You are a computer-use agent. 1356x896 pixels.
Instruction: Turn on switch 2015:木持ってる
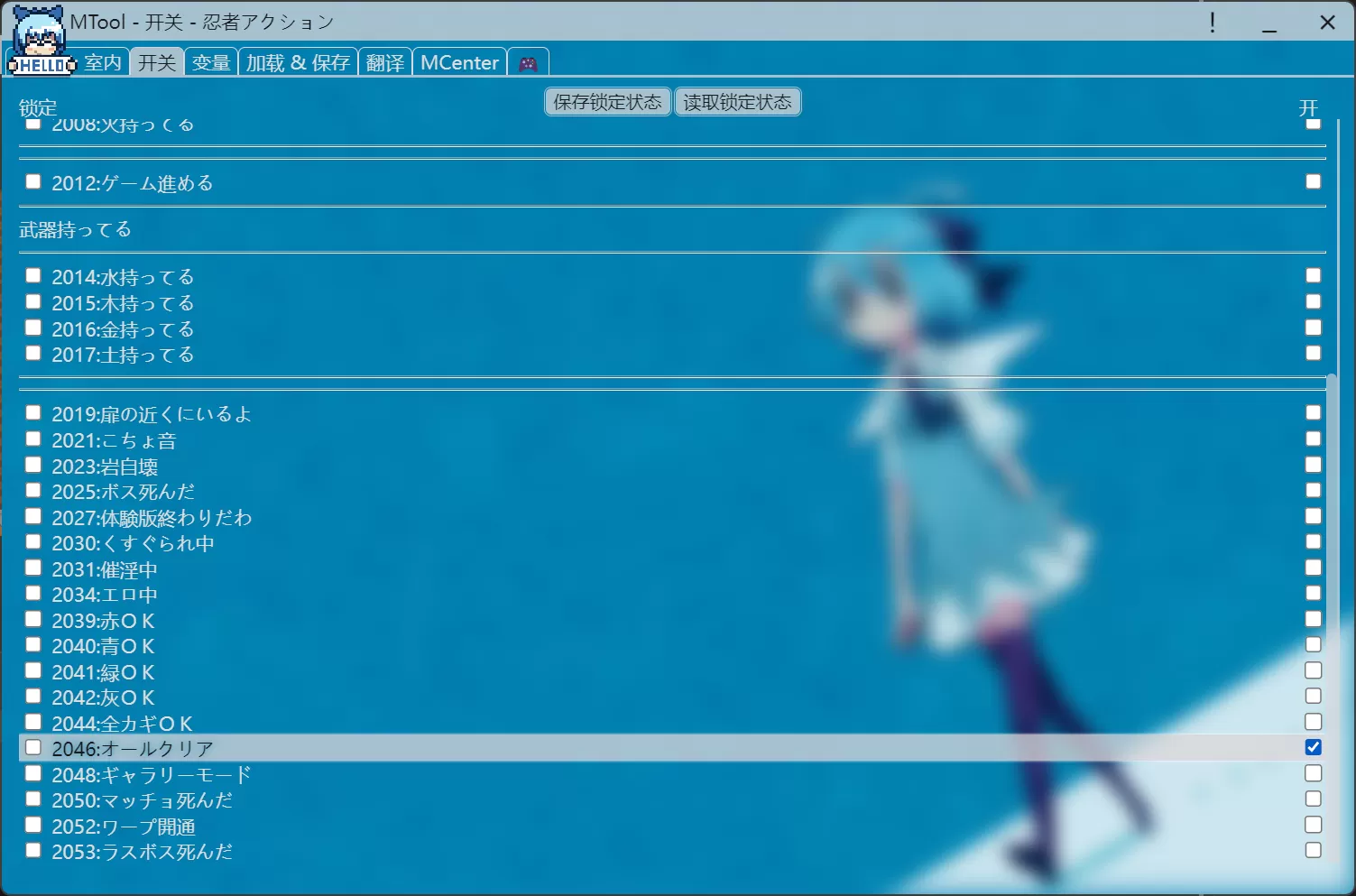(1314, 301)
